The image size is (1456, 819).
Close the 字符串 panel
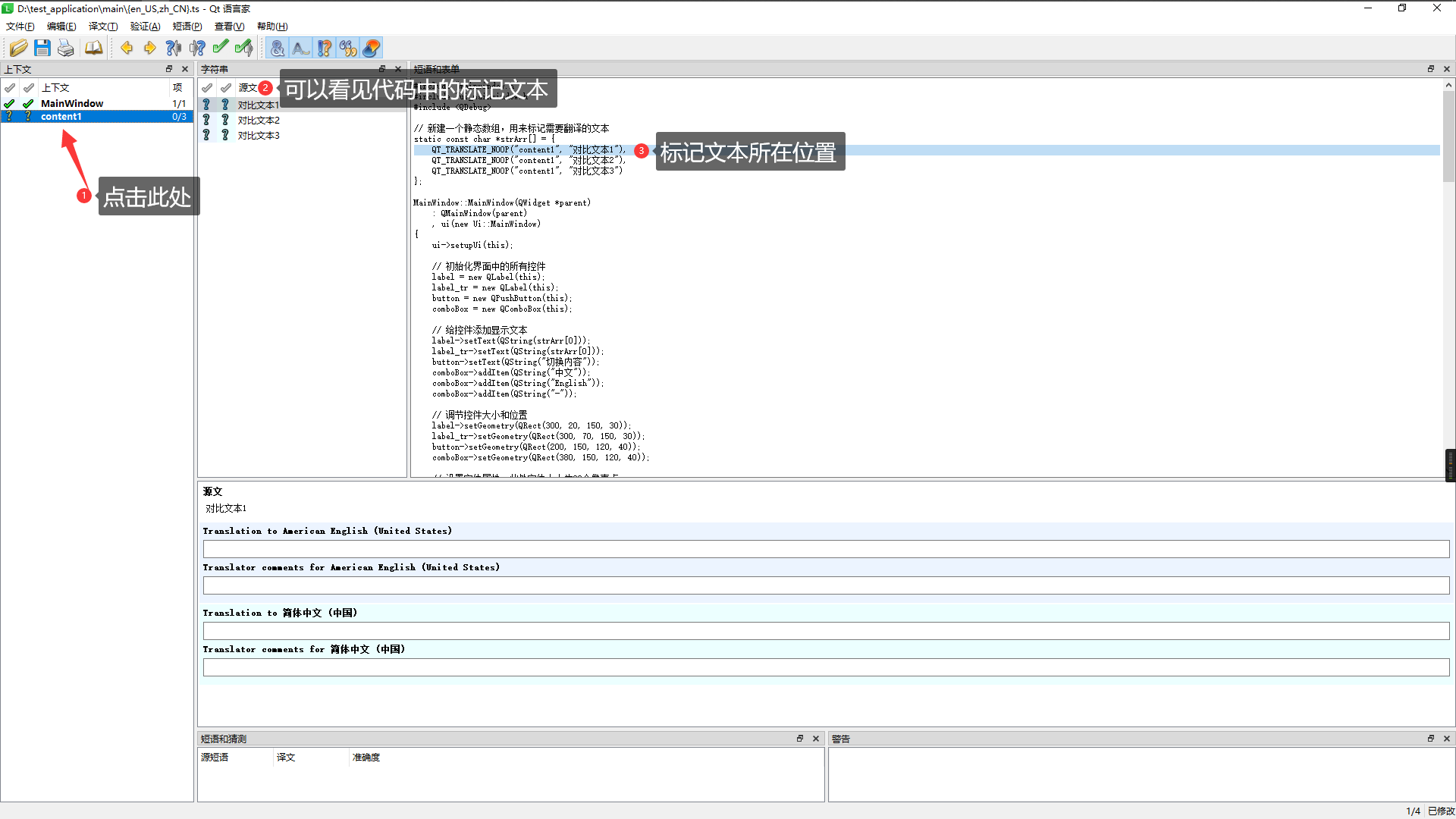(398, 69)
